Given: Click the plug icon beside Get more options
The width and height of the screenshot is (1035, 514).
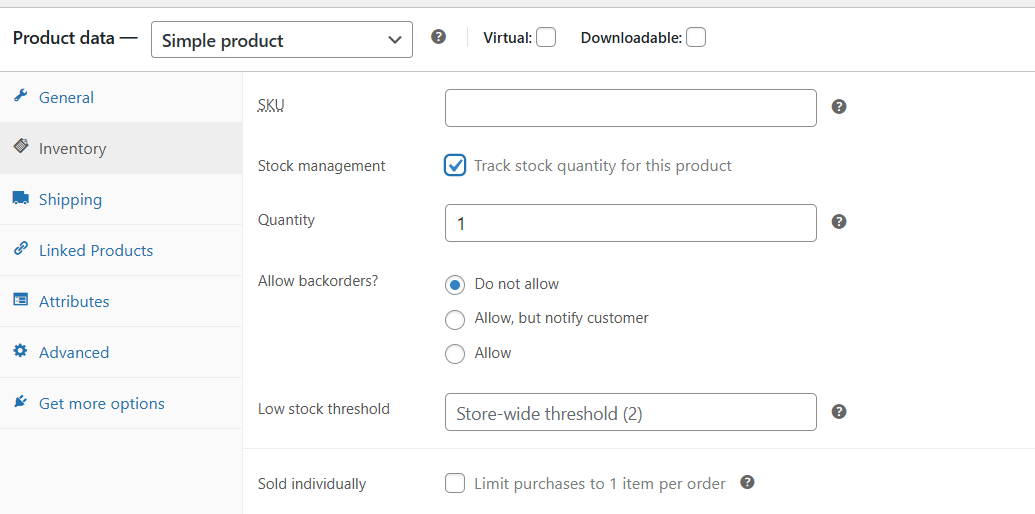Looking at the screenshot, I should [20, 401].
